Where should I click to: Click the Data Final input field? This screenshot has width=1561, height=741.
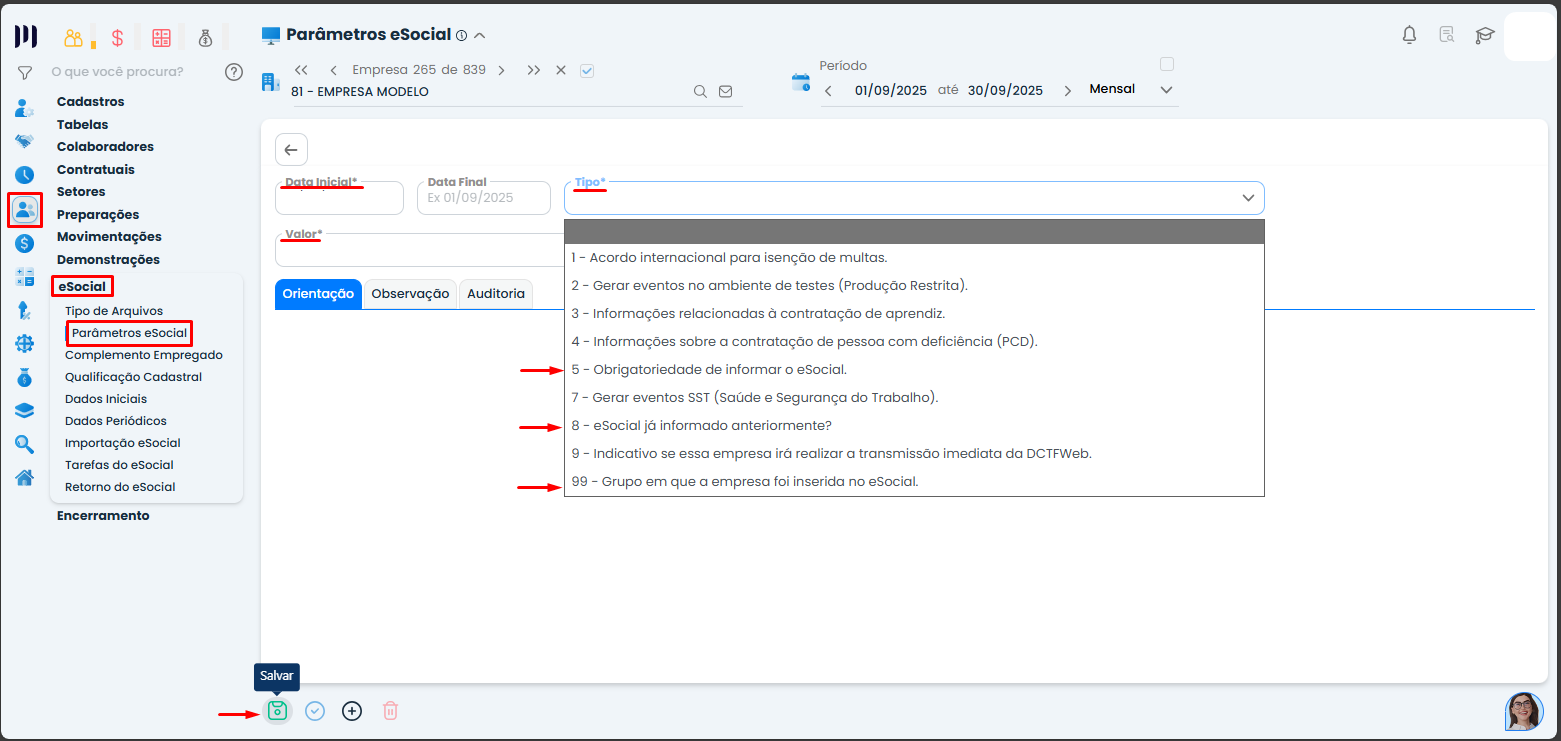(484, 198)
